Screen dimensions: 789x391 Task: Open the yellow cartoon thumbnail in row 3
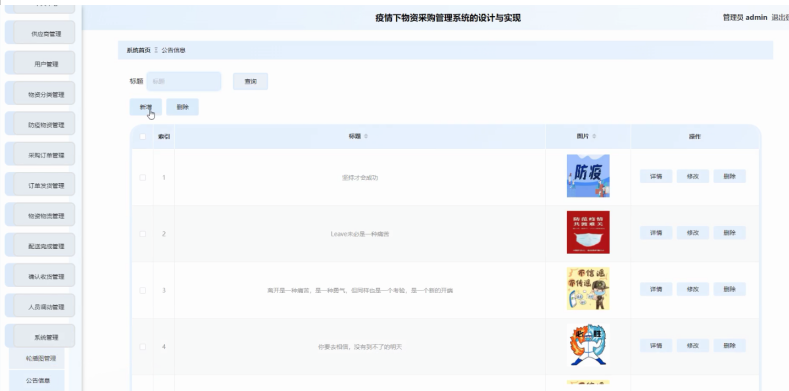(x=588, y=288)
